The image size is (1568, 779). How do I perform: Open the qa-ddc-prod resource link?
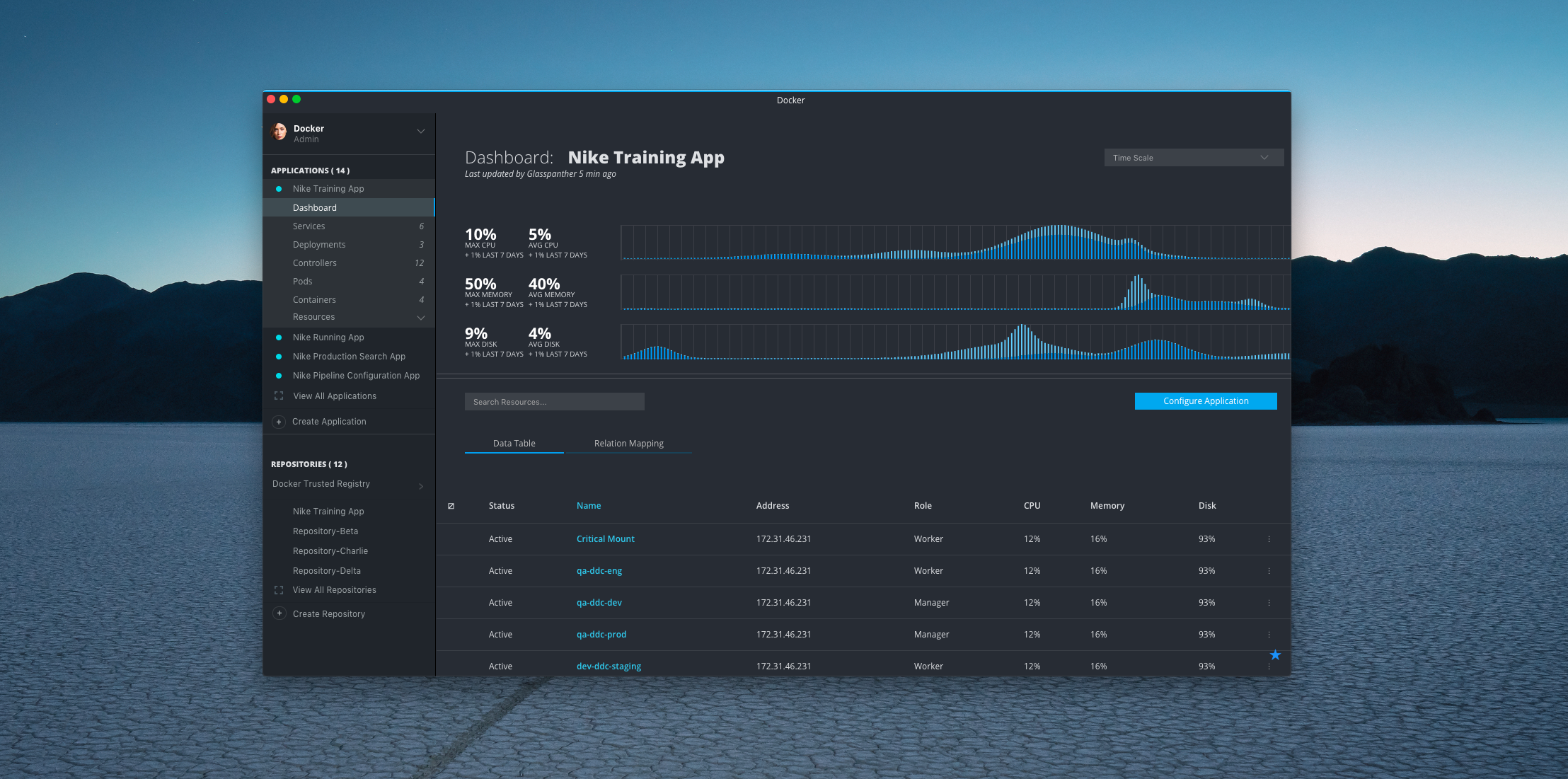(601, 635)
